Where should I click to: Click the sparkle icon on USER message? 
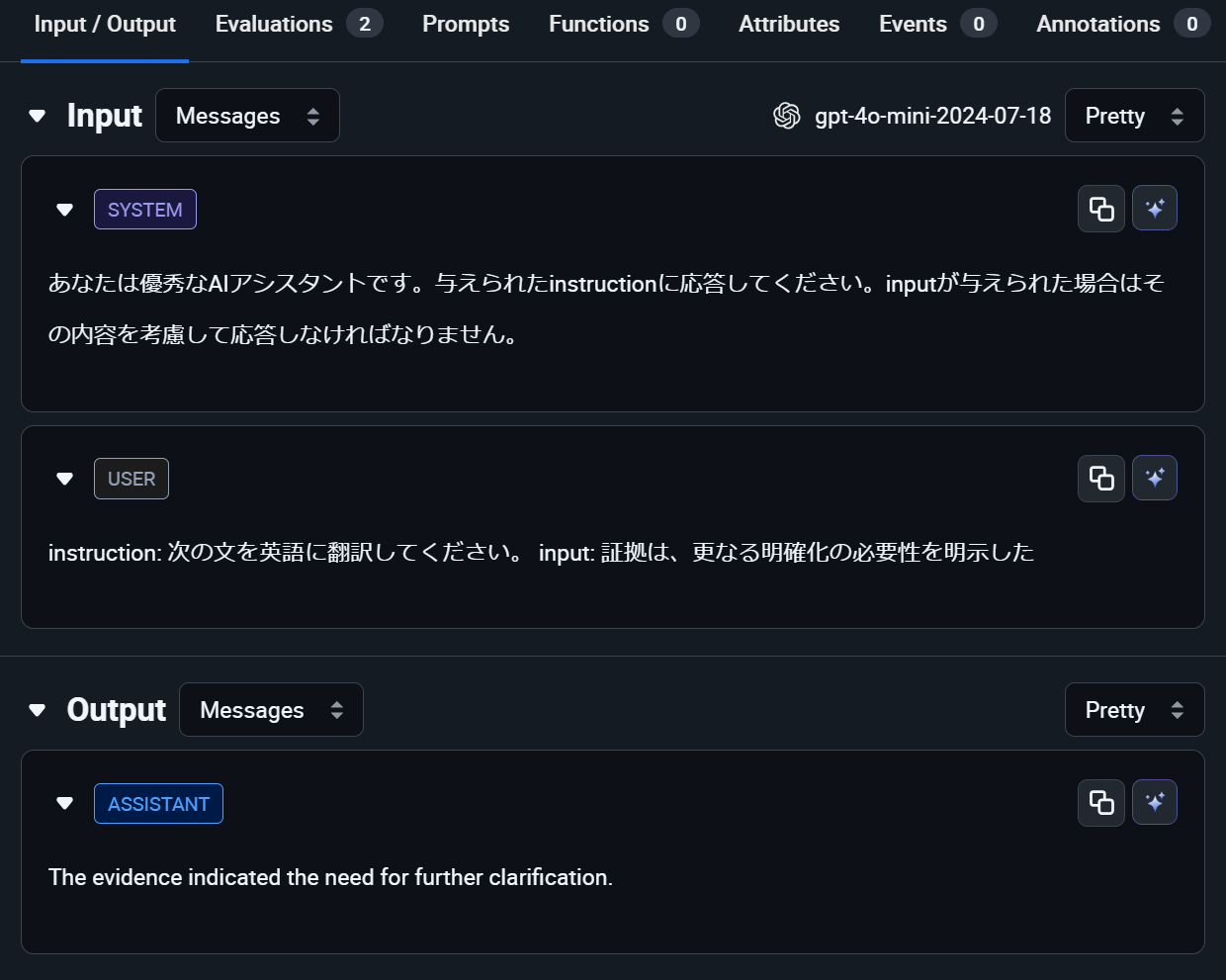(1154, 479)
